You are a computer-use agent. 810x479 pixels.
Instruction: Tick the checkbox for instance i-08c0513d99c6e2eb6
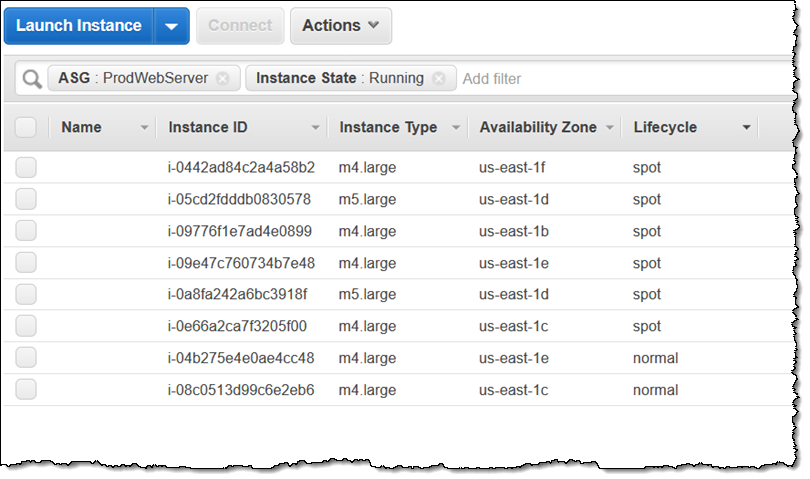[26, 389]
